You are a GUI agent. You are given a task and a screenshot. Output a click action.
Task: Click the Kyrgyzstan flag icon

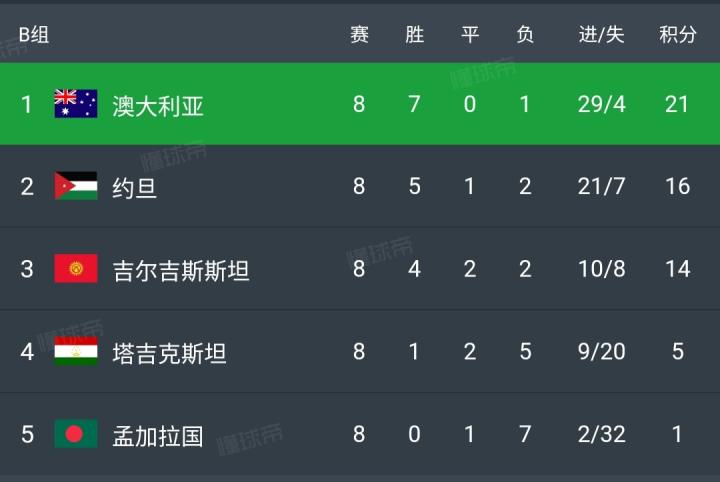click(76, 269)
